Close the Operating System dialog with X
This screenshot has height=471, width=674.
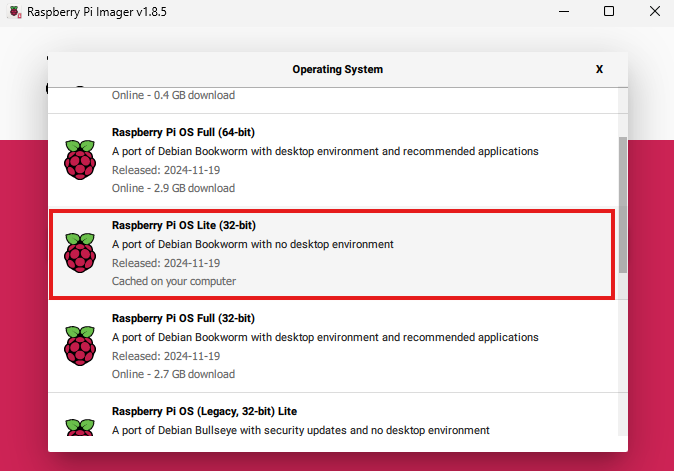(x=599, y=70)
